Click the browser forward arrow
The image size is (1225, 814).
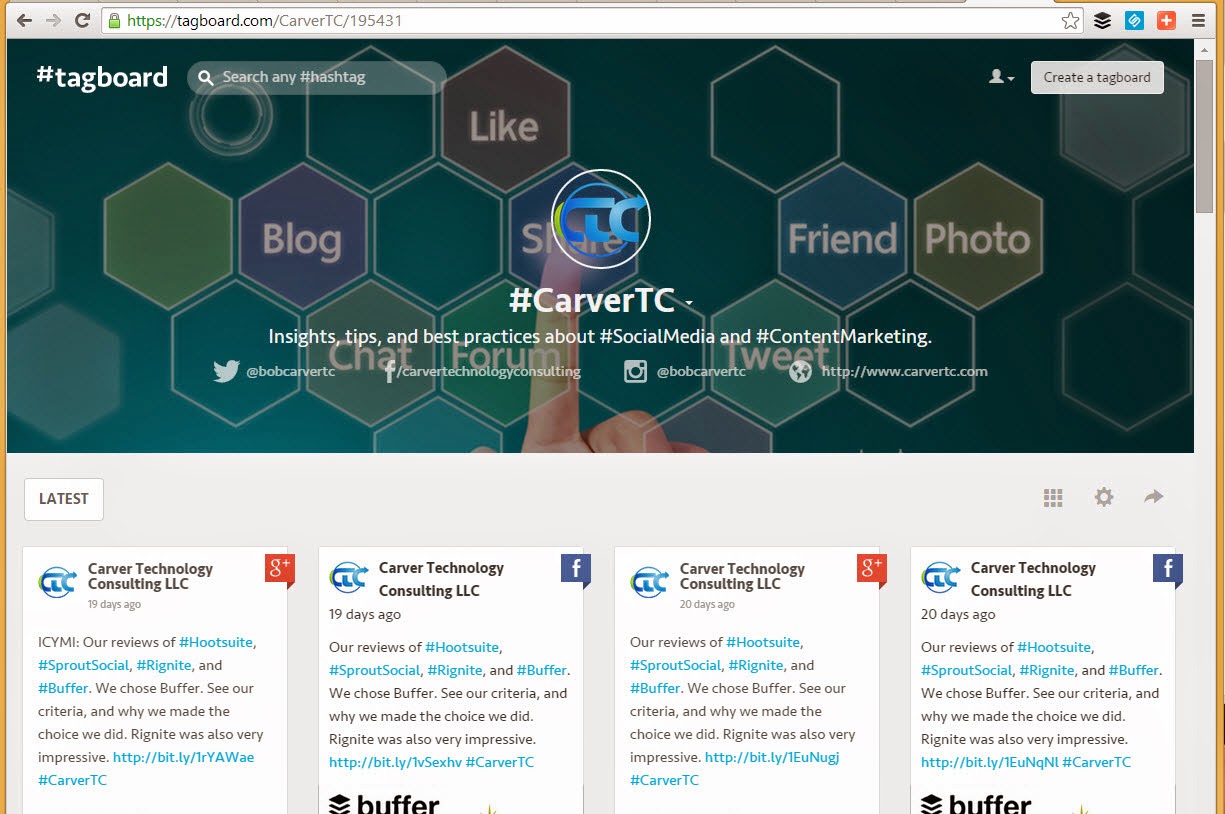pyautogui.click(x=53, y=20)
